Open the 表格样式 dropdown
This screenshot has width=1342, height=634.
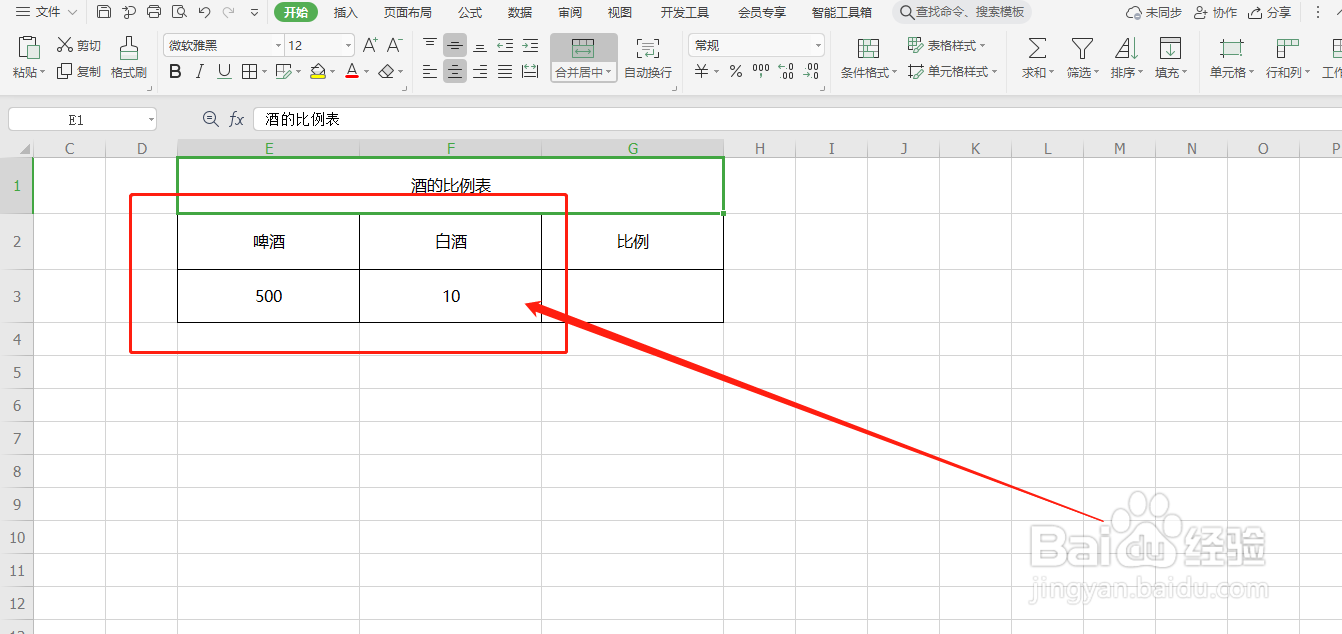click(946, 46)
